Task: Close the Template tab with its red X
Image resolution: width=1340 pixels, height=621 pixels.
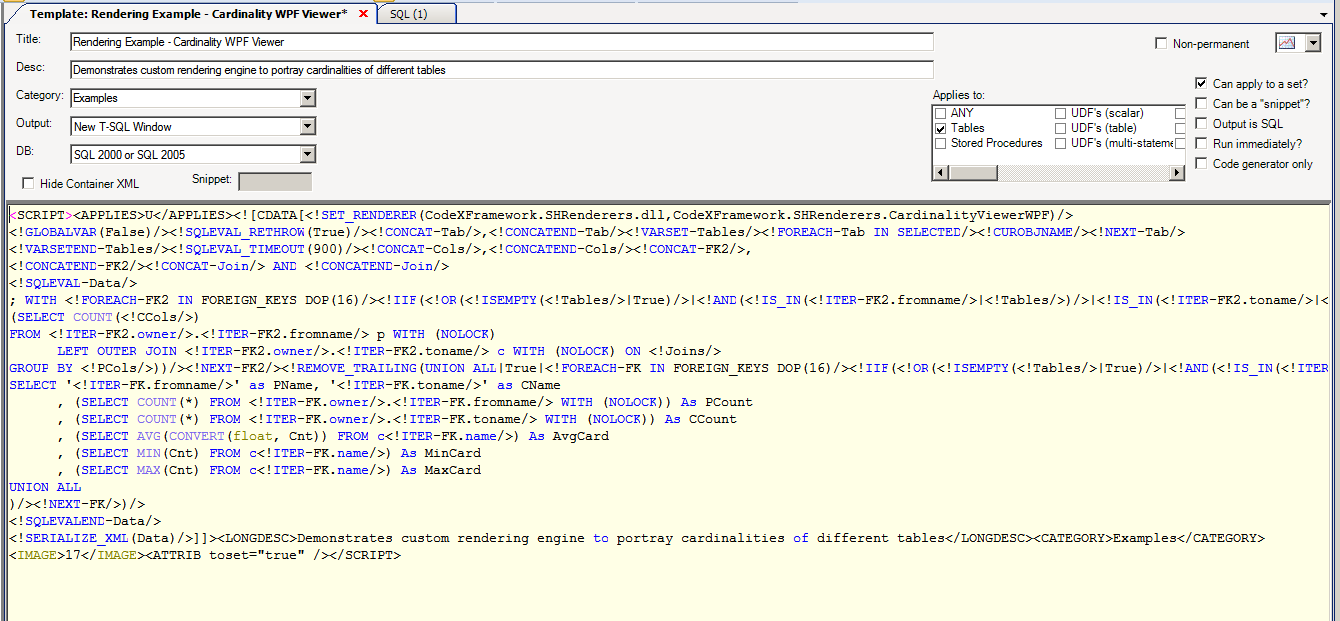Action: pyautogui.click(x=362, y=15)
